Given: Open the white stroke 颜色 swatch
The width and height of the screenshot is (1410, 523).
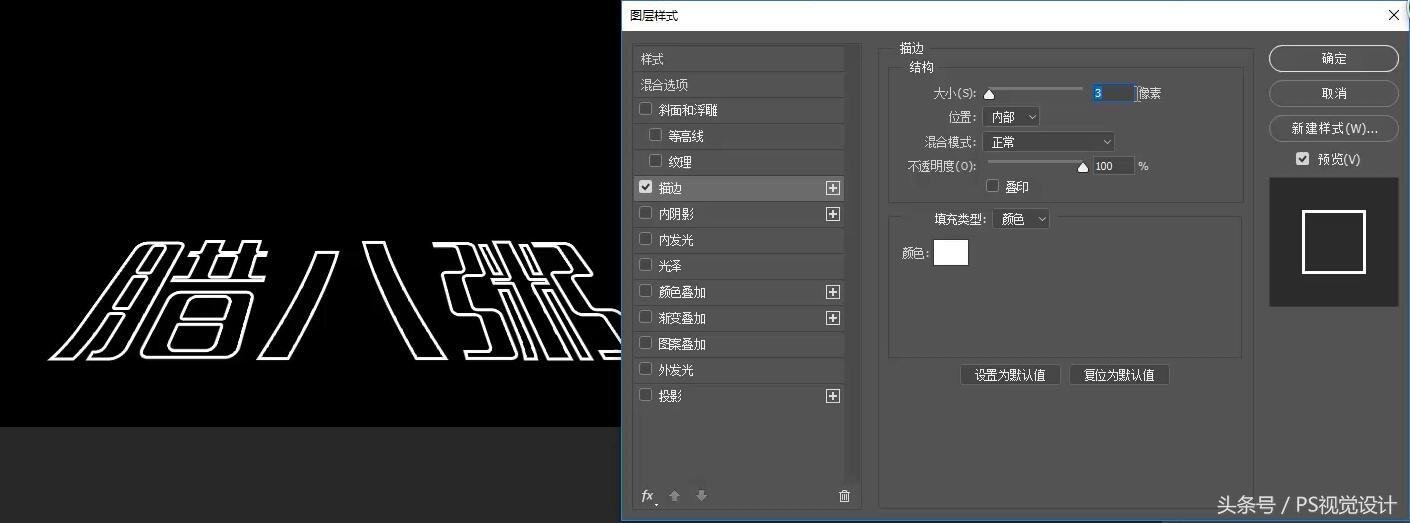Looking at the screenshot, I should pos(951,253).
